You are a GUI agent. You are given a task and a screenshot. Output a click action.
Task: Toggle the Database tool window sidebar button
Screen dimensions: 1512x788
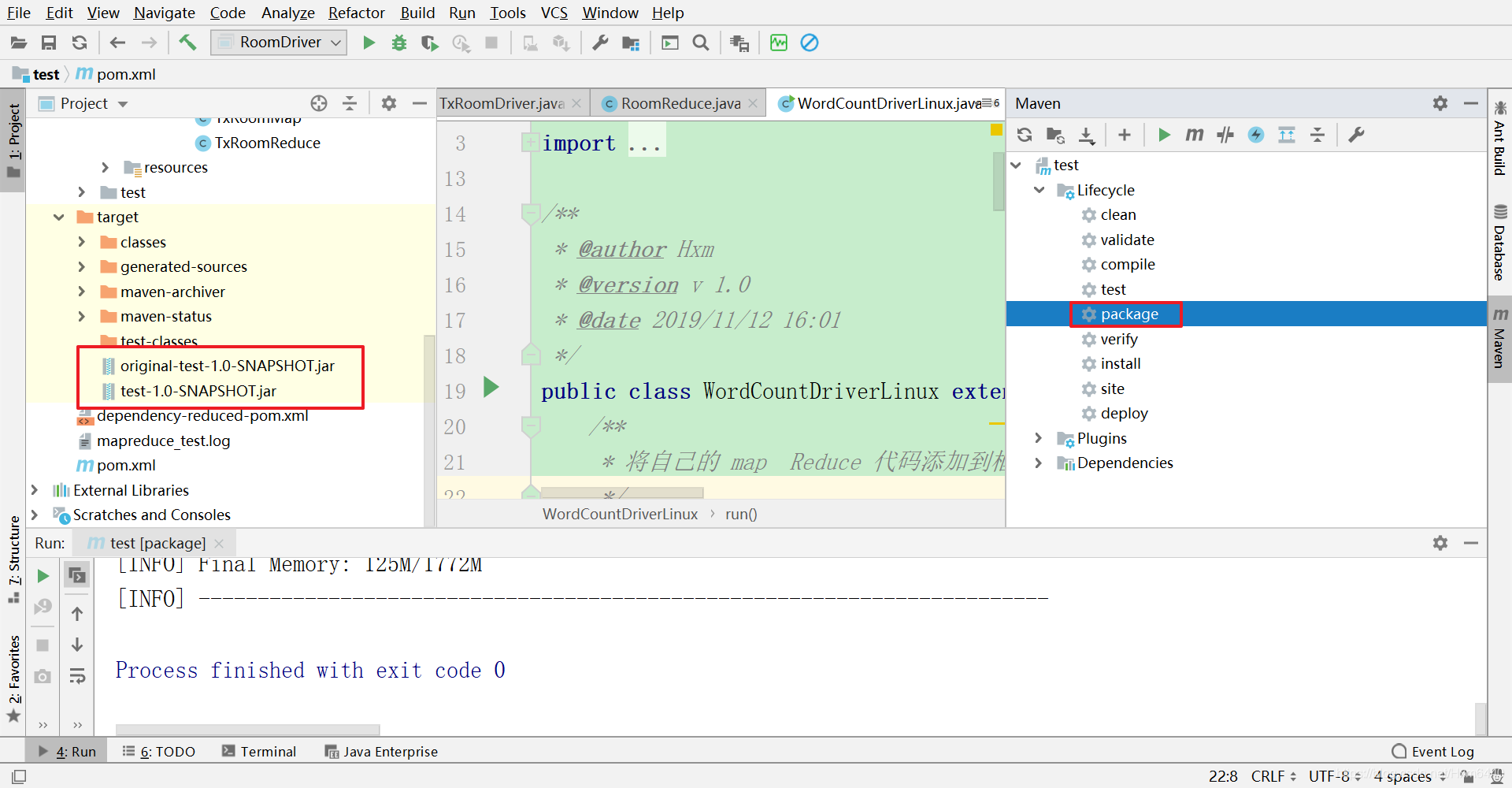tap(1500, 243)
